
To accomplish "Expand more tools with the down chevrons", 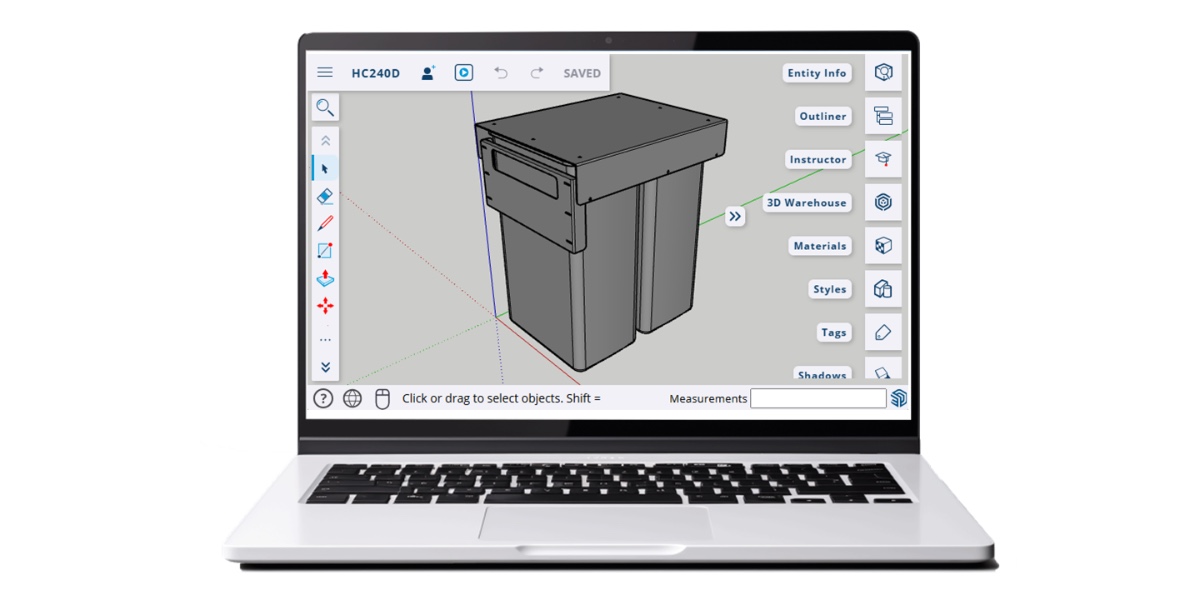I will [x=325, y=366].
